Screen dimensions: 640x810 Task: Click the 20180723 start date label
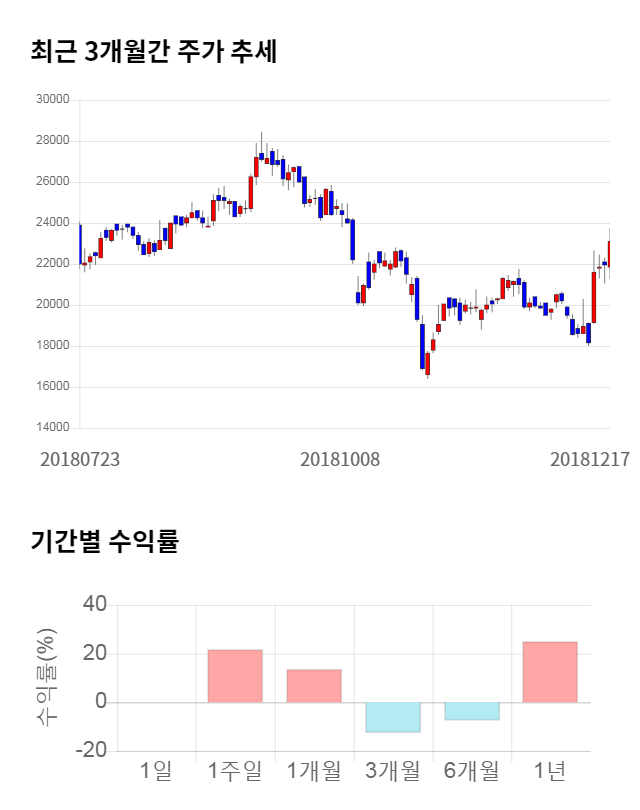click(80, 460)
